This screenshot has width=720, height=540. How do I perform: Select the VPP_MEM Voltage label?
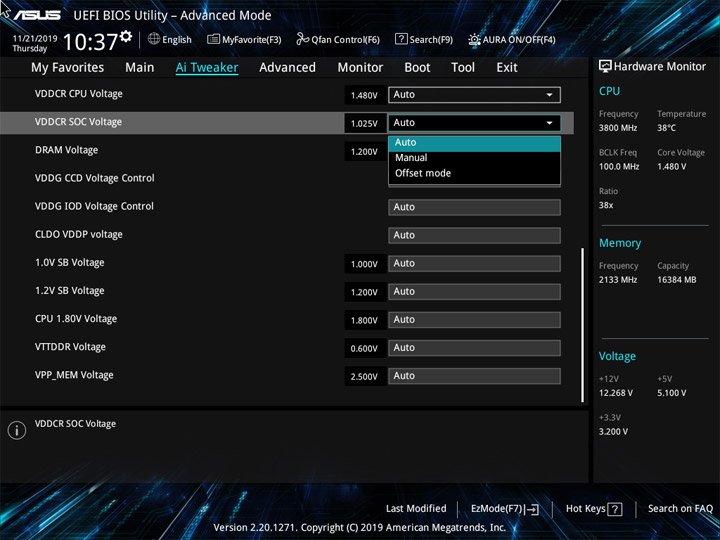click(x=74, y=375)
